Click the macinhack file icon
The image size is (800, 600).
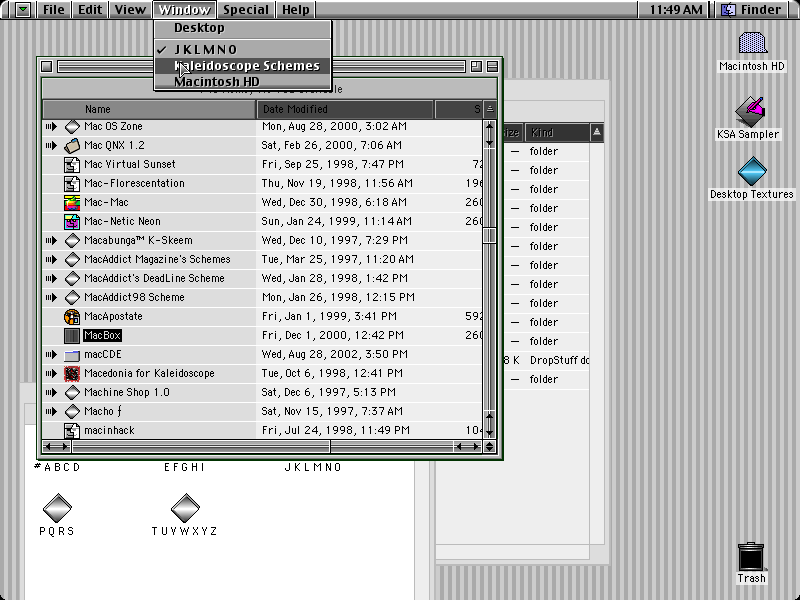coord(72,431)
